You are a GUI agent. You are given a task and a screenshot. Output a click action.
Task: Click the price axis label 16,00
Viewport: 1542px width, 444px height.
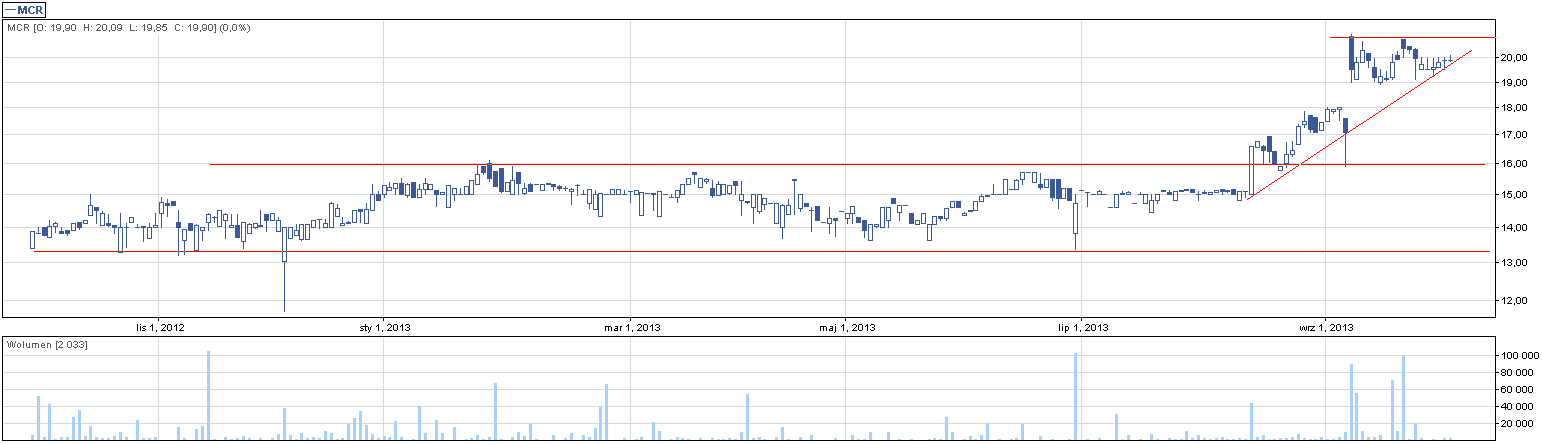(x=1515, y=163)
